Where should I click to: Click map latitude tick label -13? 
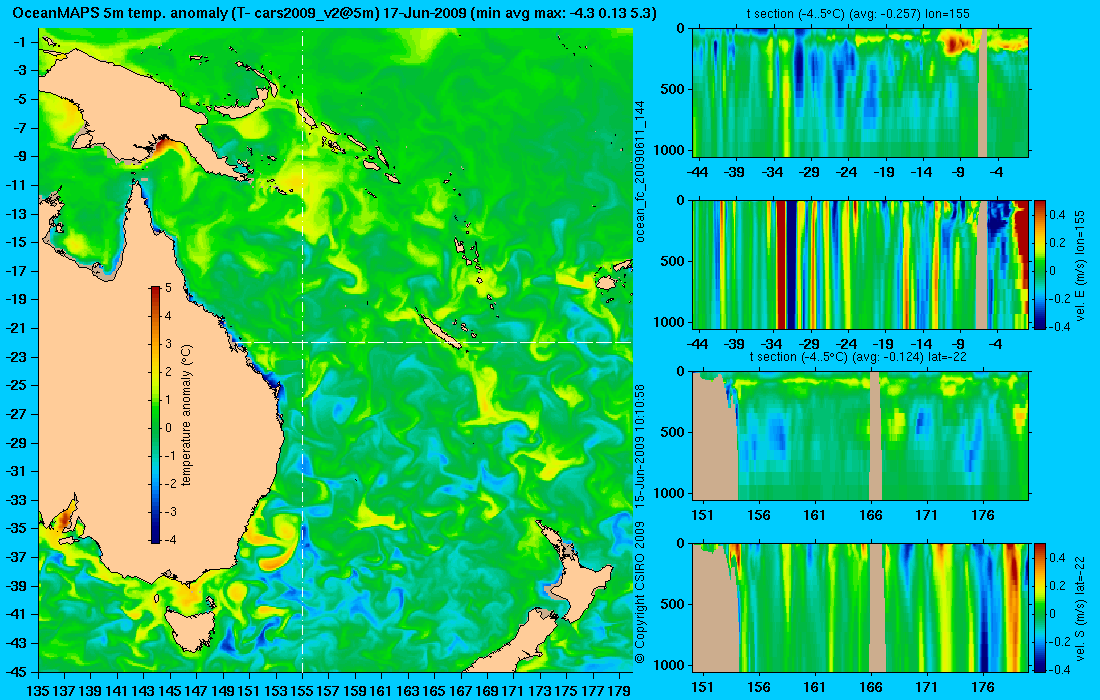tap(16, 214)
